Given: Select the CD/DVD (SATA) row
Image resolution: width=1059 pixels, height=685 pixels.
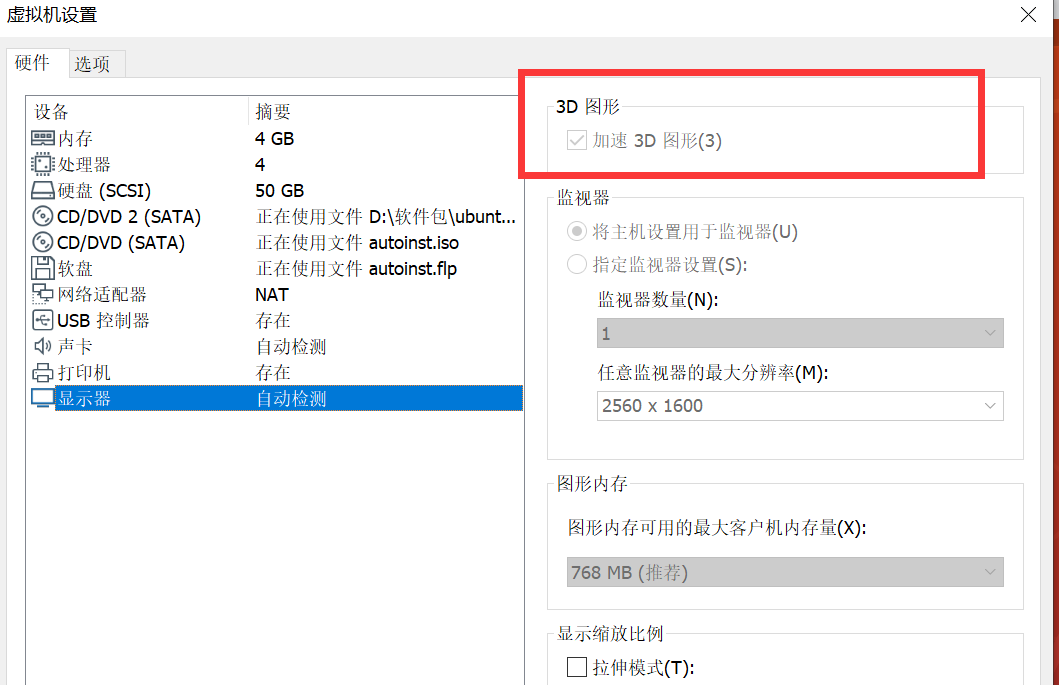Looking at the screenshot, I should pos(276,242).
